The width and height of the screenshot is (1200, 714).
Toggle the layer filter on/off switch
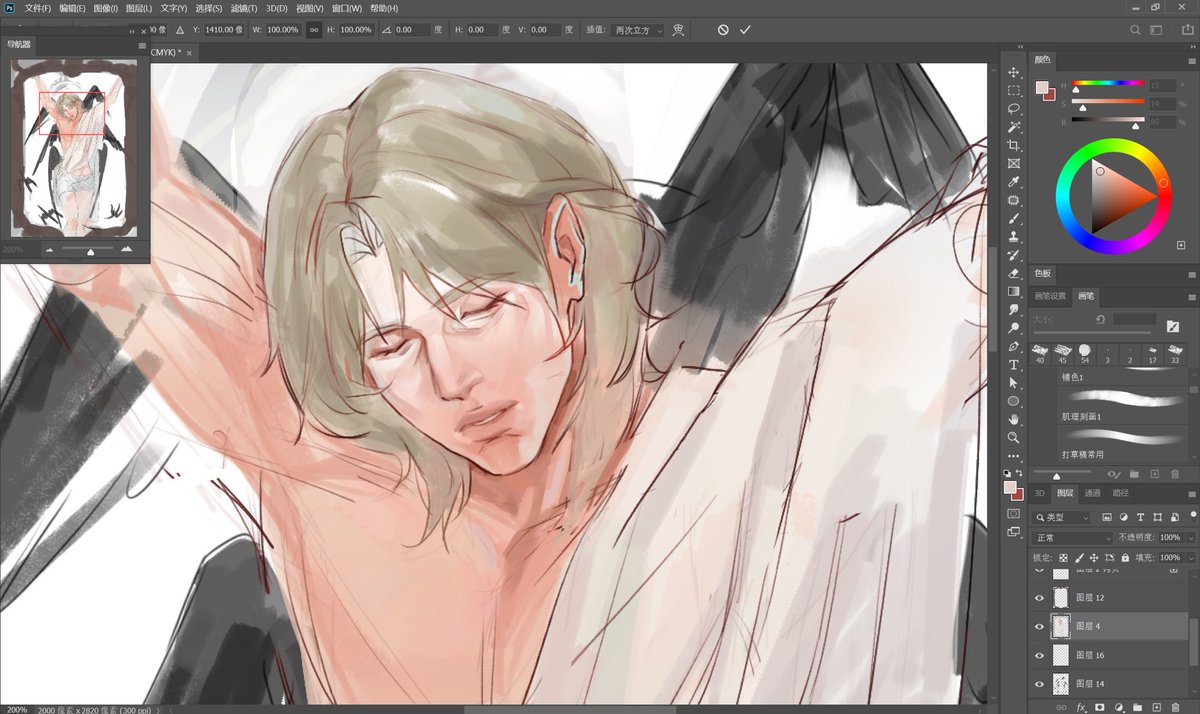1192,514
